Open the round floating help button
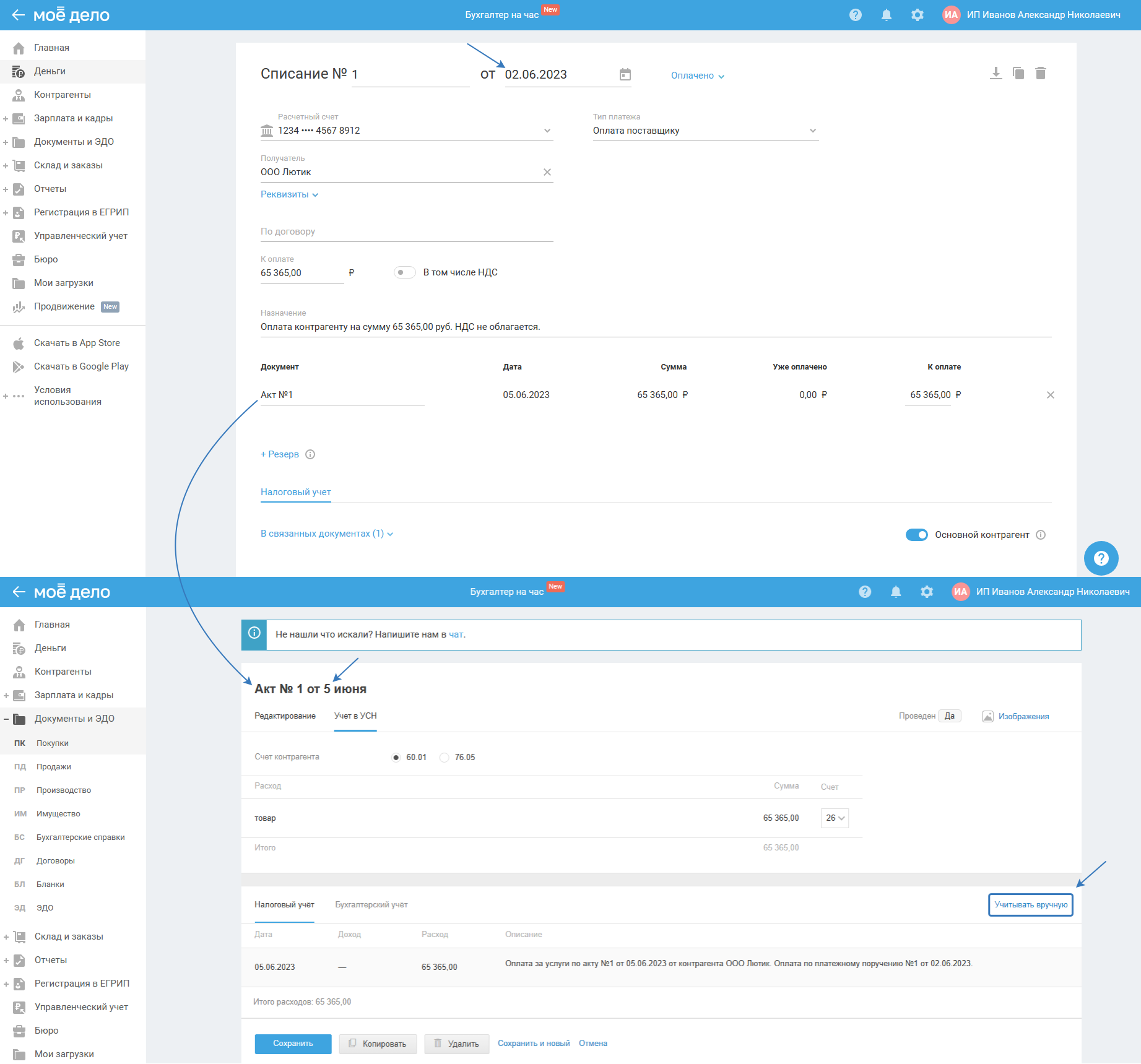This screenshot has width=1141, height=1064. [1101, 558]
